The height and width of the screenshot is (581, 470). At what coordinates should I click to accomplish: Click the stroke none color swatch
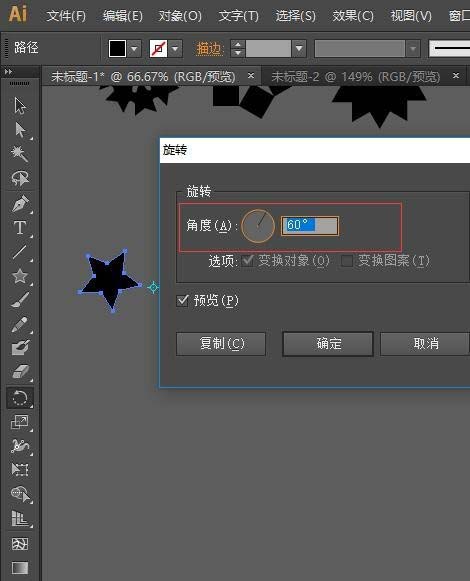[158, 49]
